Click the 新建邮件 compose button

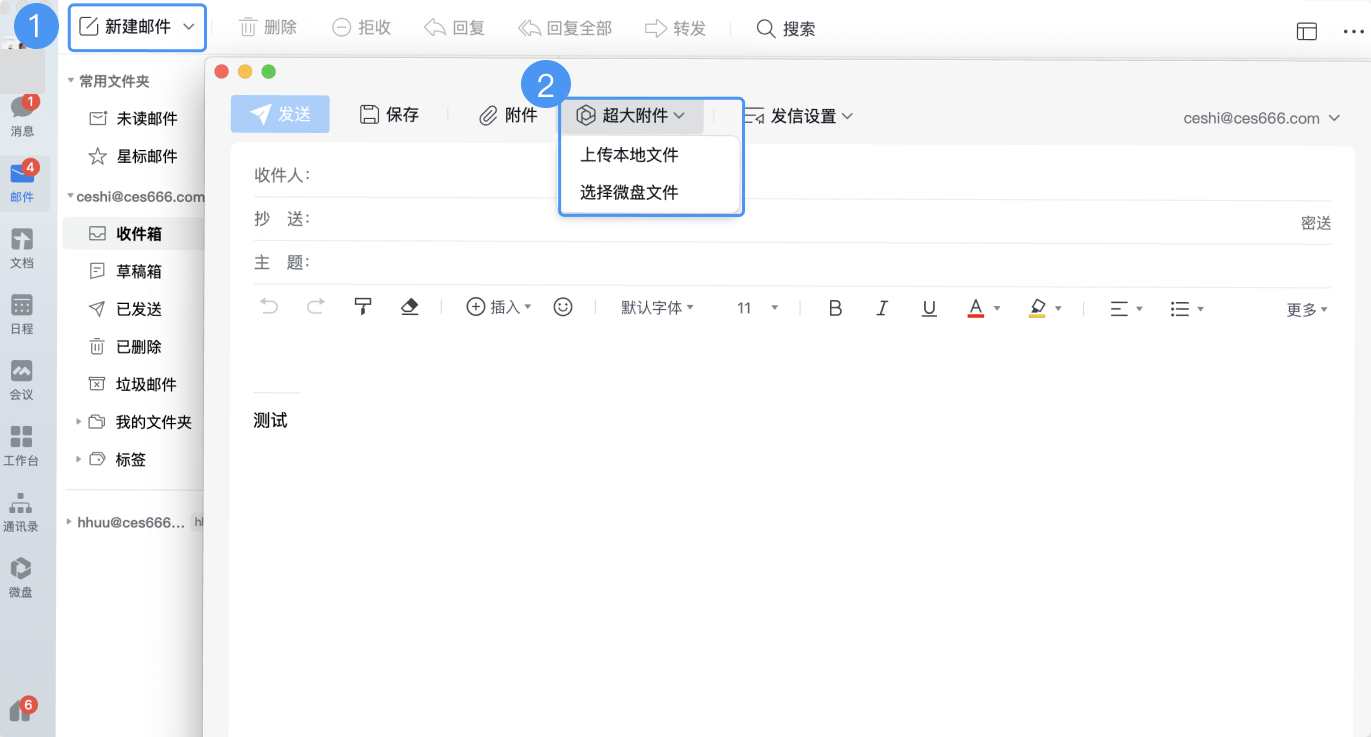[x=126, y=27]
